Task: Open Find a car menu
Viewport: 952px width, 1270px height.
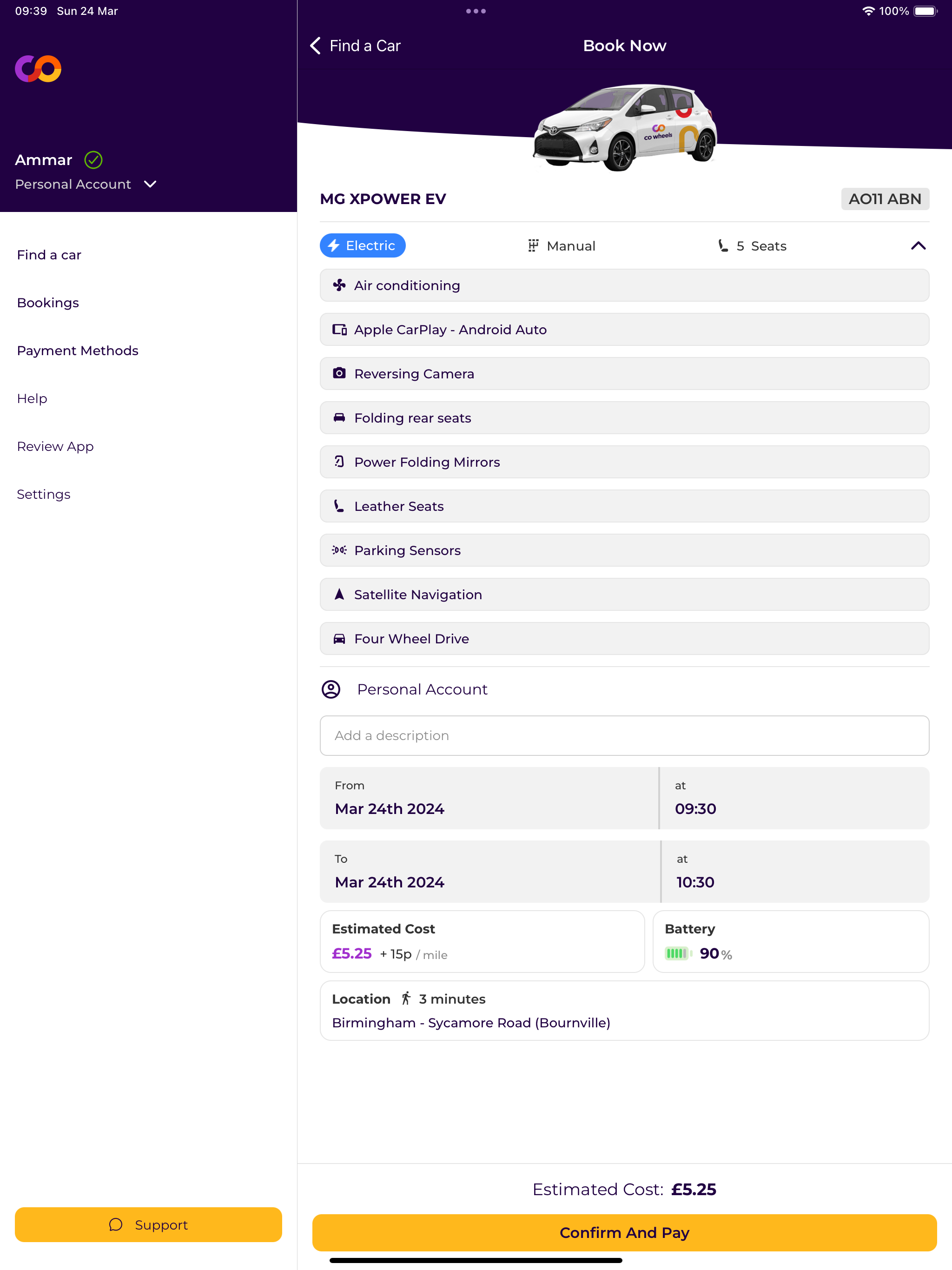Action: (x=49, y=255)
